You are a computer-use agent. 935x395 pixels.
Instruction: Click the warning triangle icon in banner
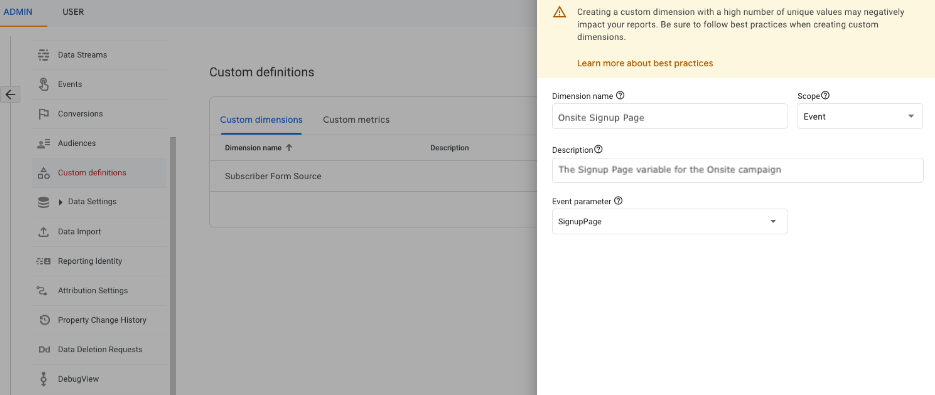(559, 12)
